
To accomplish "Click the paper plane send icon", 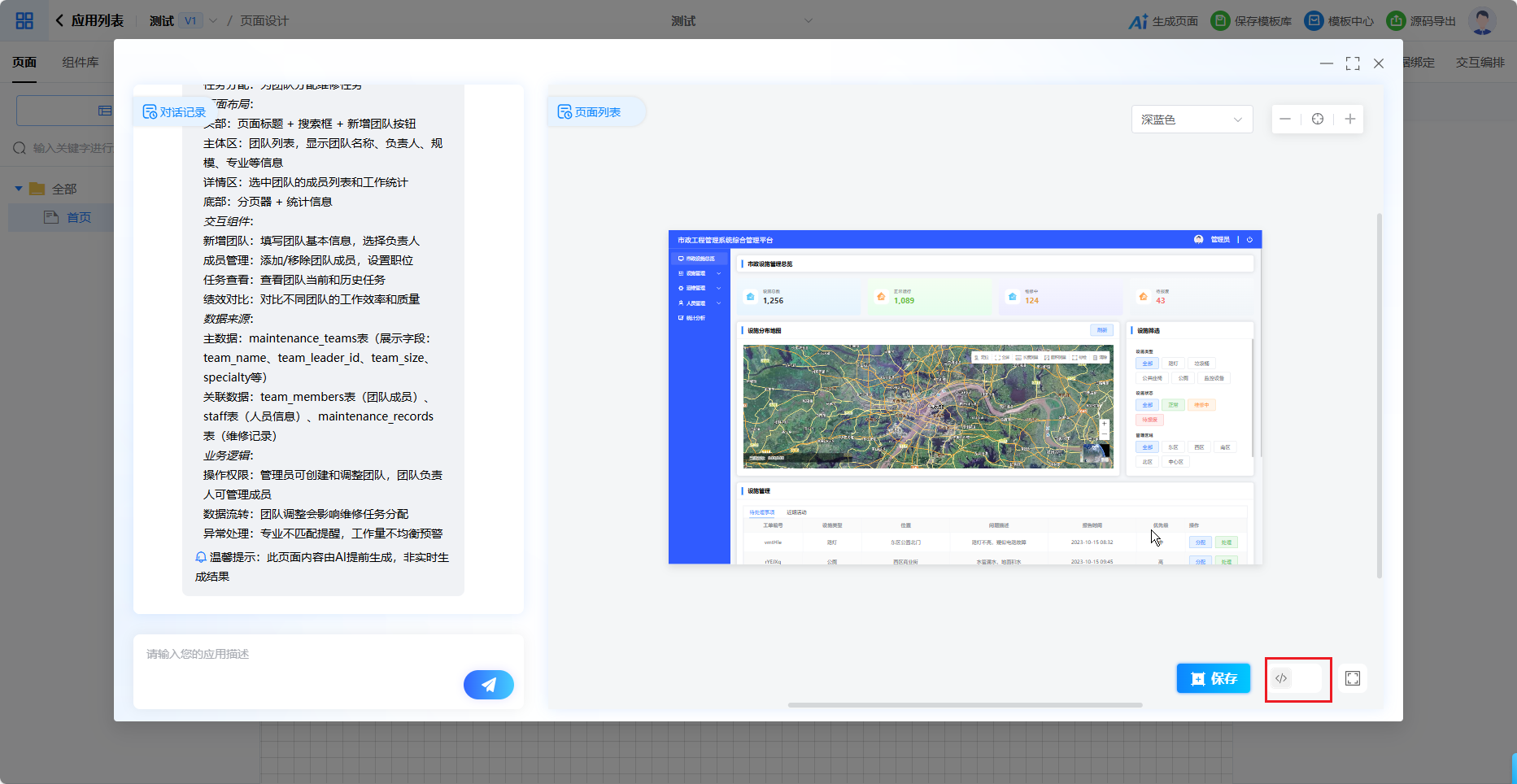I will [488, 685].
